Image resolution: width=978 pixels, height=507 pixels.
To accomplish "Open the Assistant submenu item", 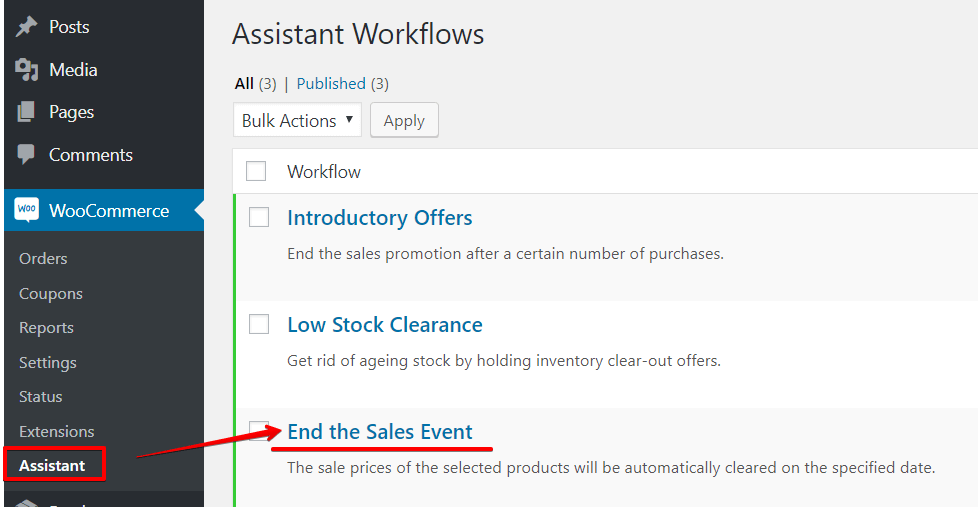I will 52,466.
